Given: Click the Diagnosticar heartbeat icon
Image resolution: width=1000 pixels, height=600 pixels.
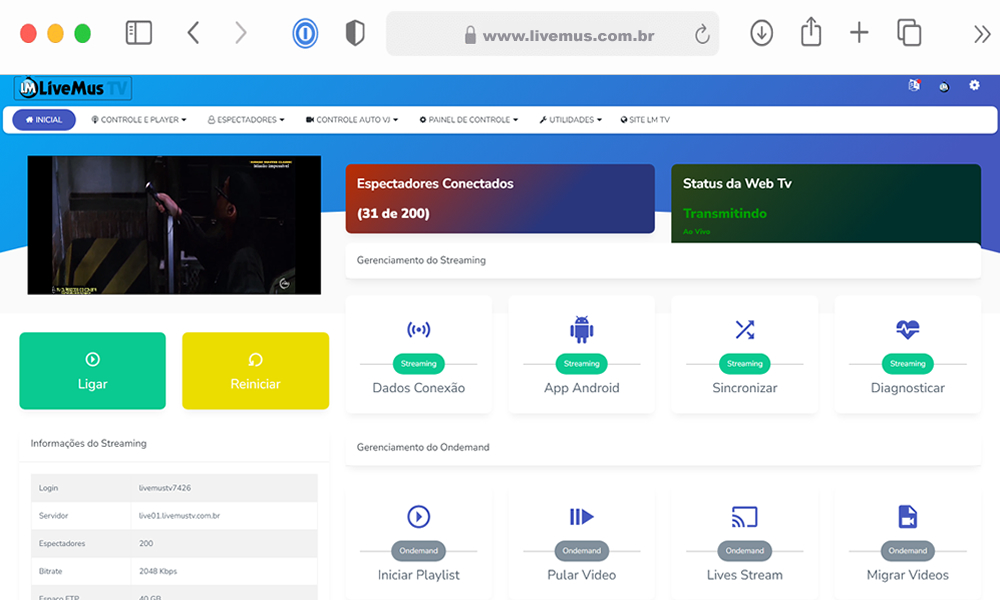Looking at the screenshot, I should pos(907,330).
